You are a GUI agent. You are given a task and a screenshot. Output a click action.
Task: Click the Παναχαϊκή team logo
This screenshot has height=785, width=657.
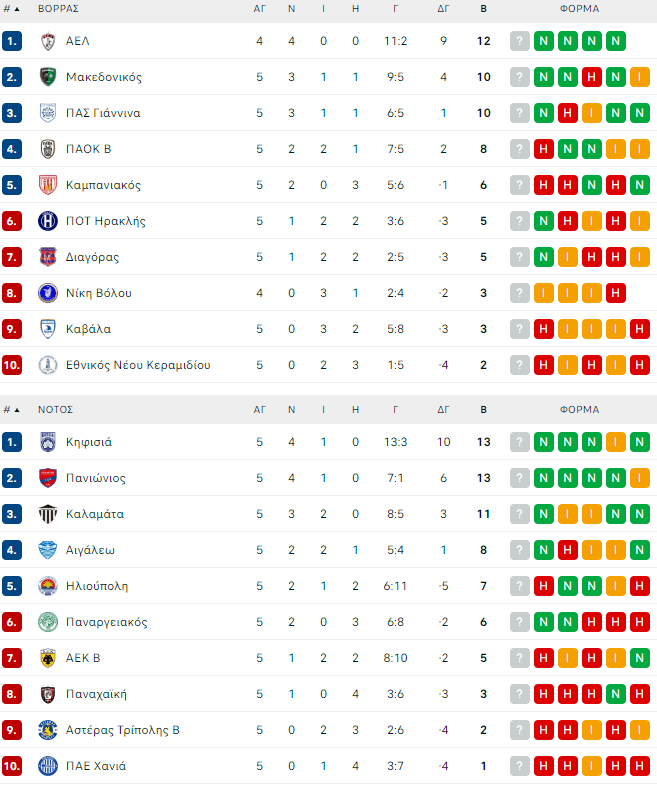(47, 694)
